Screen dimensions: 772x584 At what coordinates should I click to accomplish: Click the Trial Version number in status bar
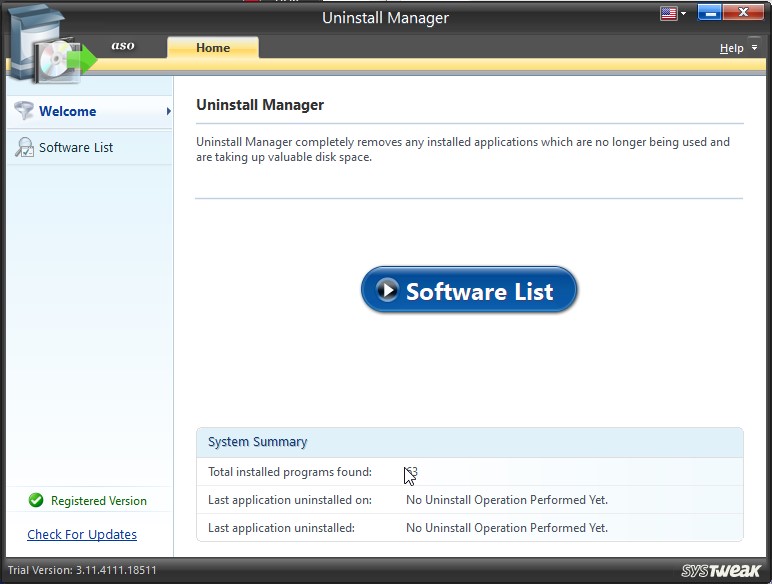pyautogui.click(x=82, y=570)
